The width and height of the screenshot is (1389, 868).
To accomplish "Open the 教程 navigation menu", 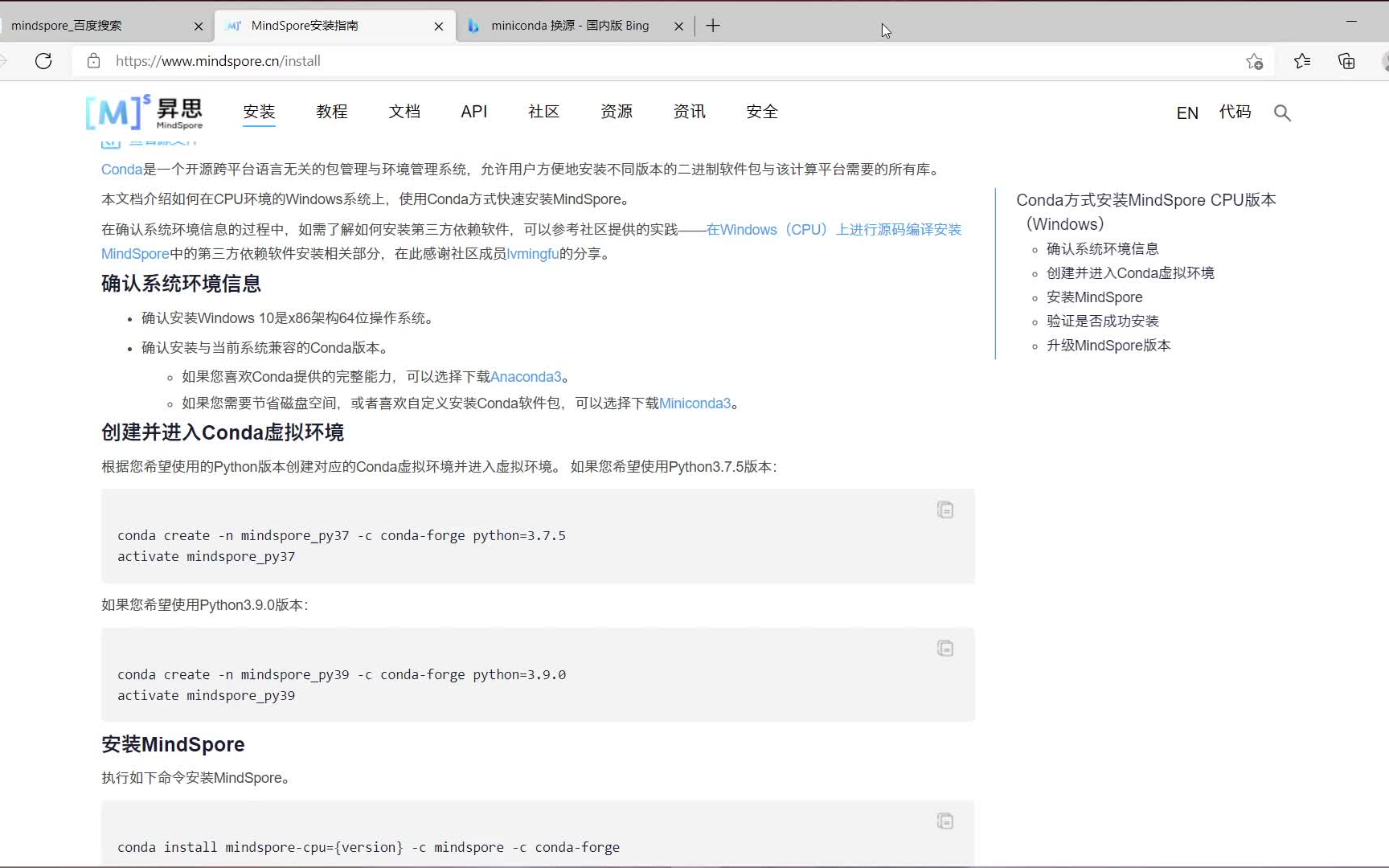I will pyautogui.click(x=332, y=112).
